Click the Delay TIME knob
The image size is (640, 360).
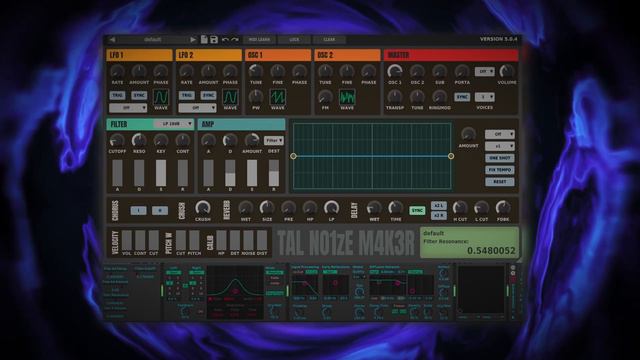point(396,208)
